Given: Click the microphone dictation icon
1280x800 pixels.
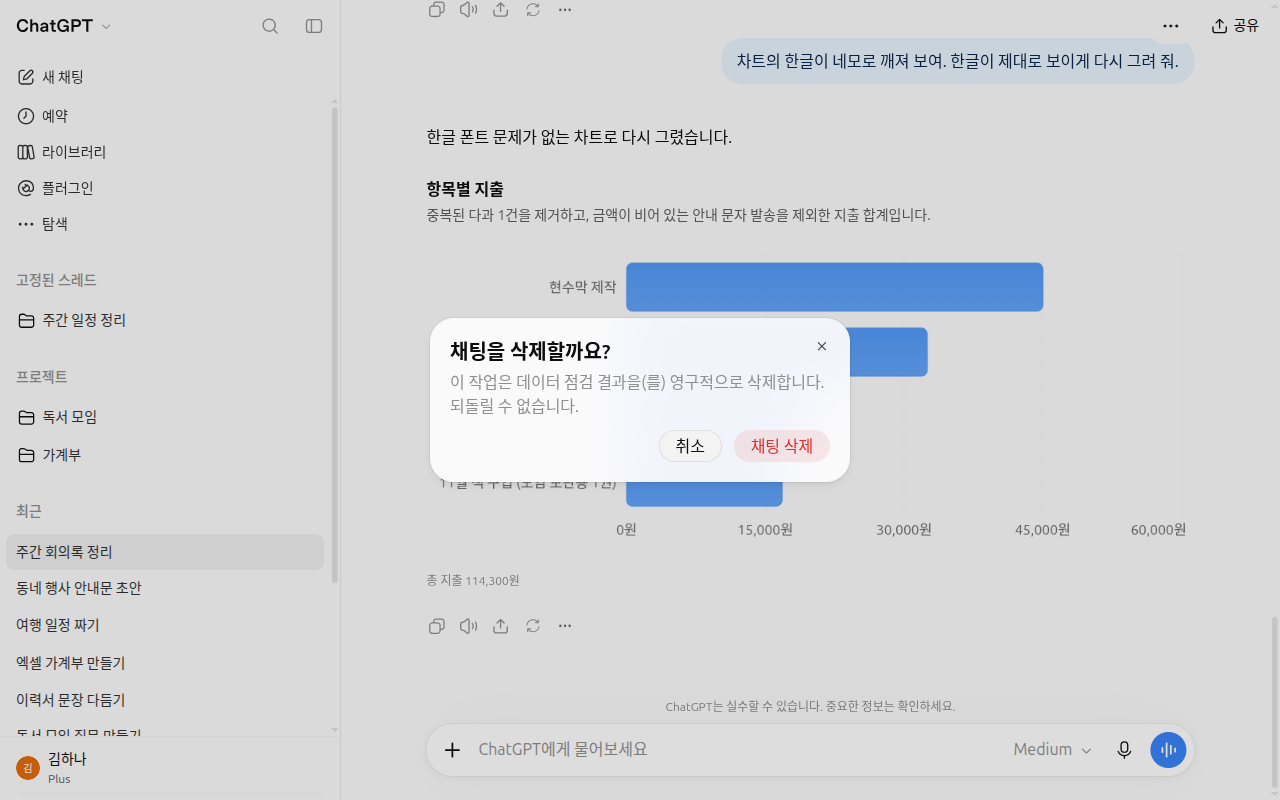Looking at the screenshot, I should pos(1125,750).
